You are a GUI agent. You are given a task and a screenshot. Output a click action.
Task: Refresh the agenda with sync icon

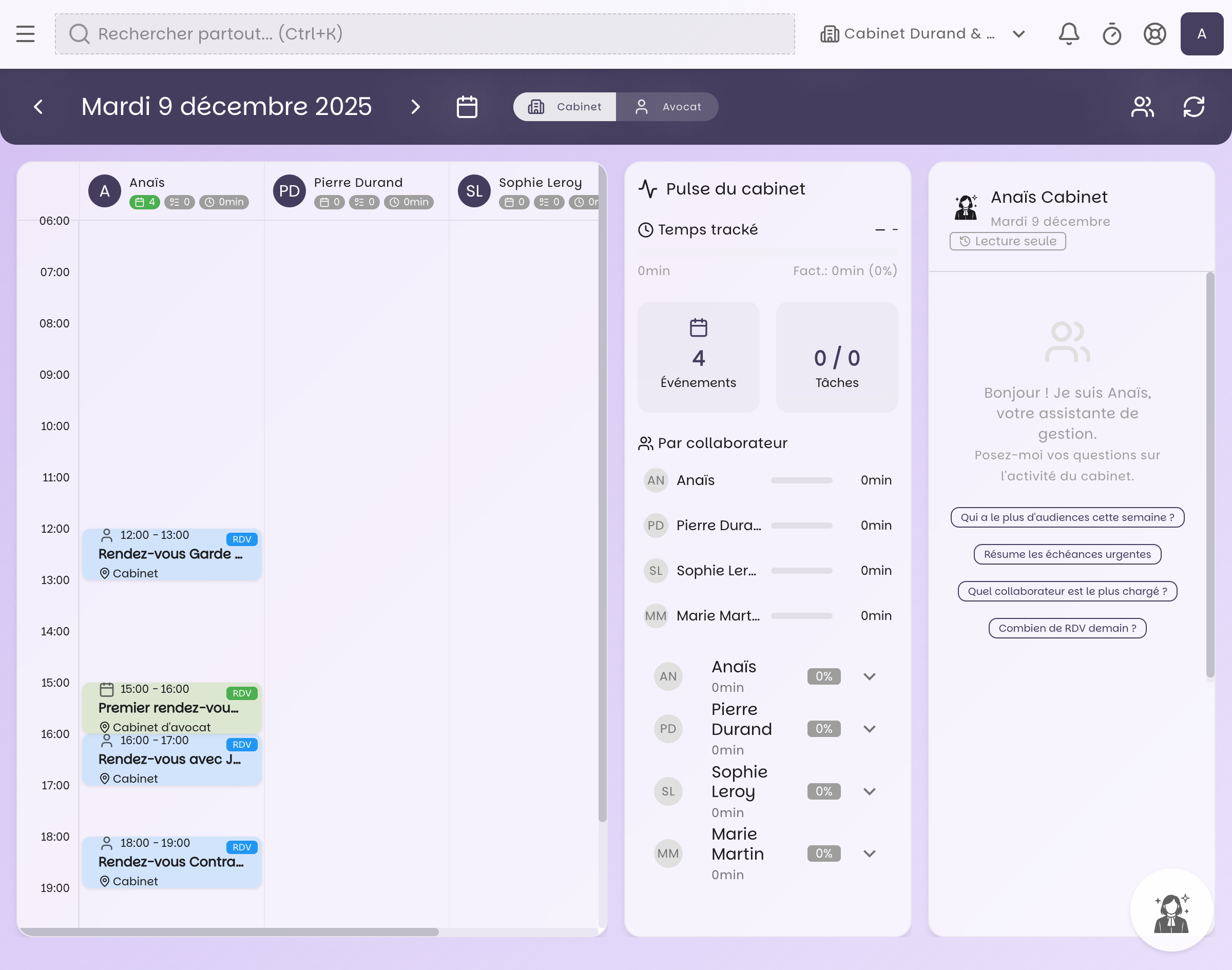click(x=1193, y=107)
